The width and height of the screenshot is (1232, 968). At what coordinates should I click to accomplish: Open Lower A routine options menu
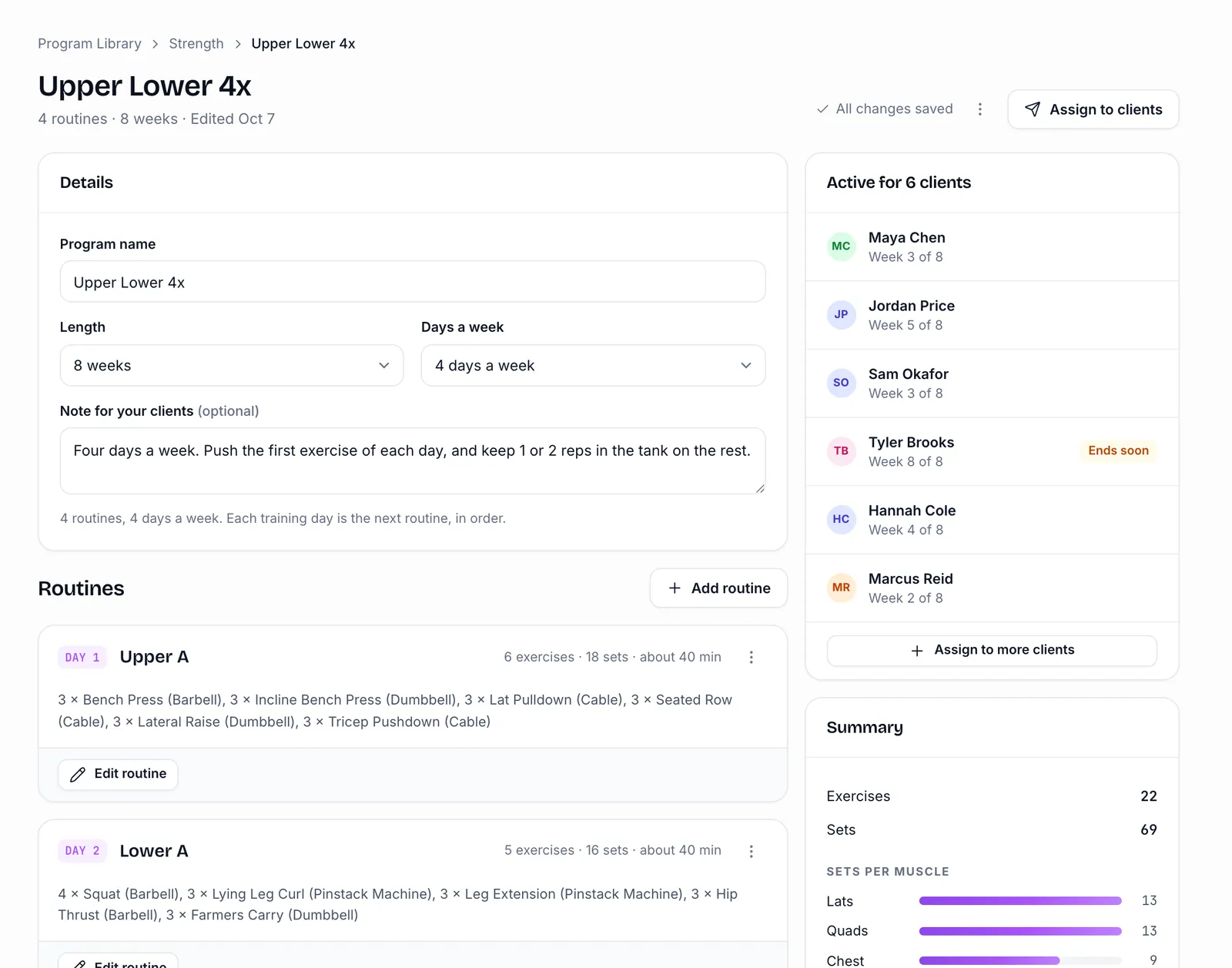[x=751, y=851]
